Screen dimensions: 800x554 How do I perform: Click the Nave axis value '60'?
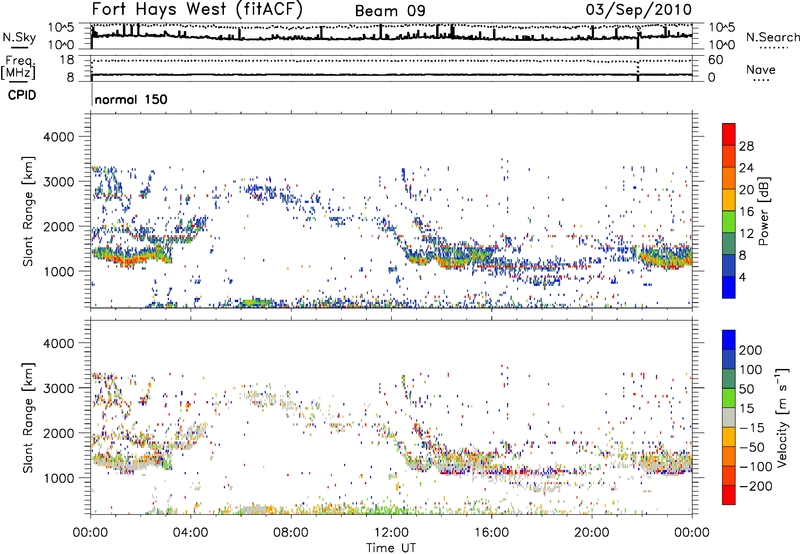(715, 60)
